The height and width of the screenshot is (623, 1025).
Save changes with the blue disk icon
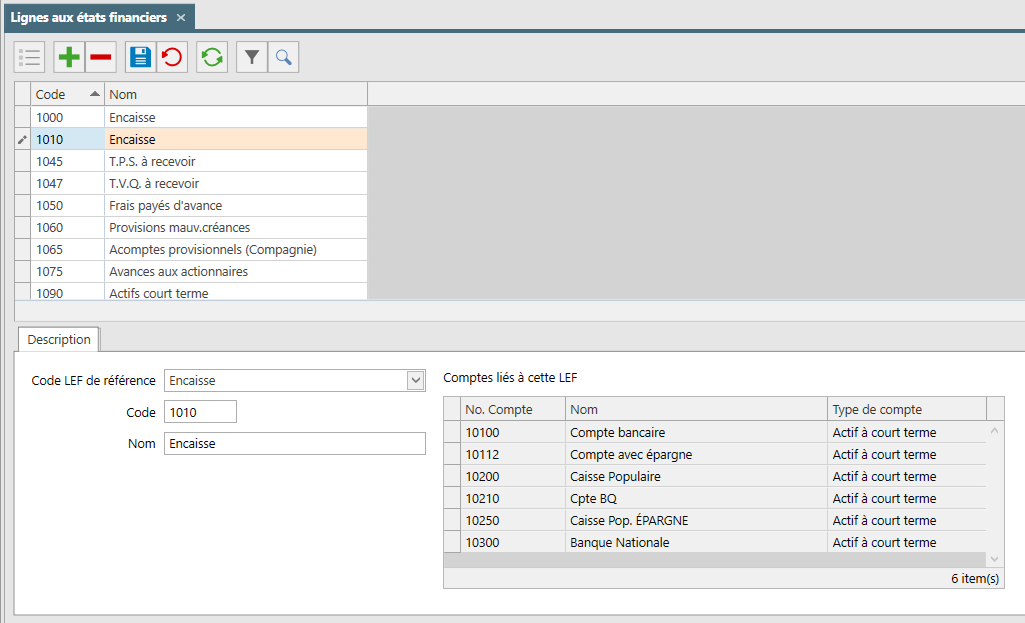point(141,58)
